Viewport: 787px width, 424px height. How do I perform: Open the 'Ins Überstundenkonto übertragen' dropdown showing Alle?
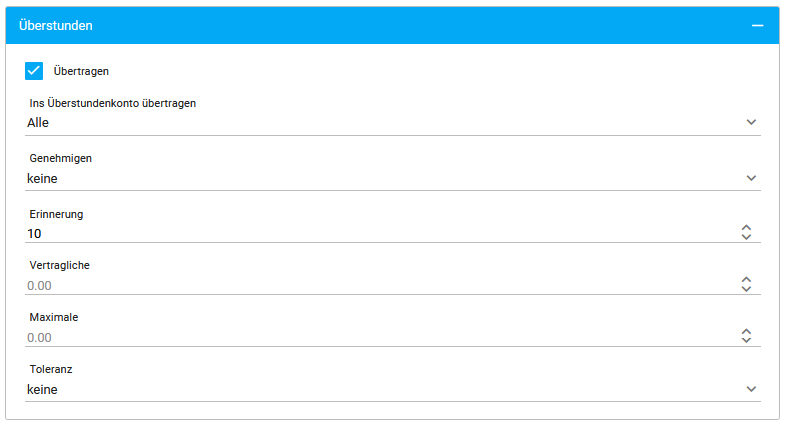[380, 123]
